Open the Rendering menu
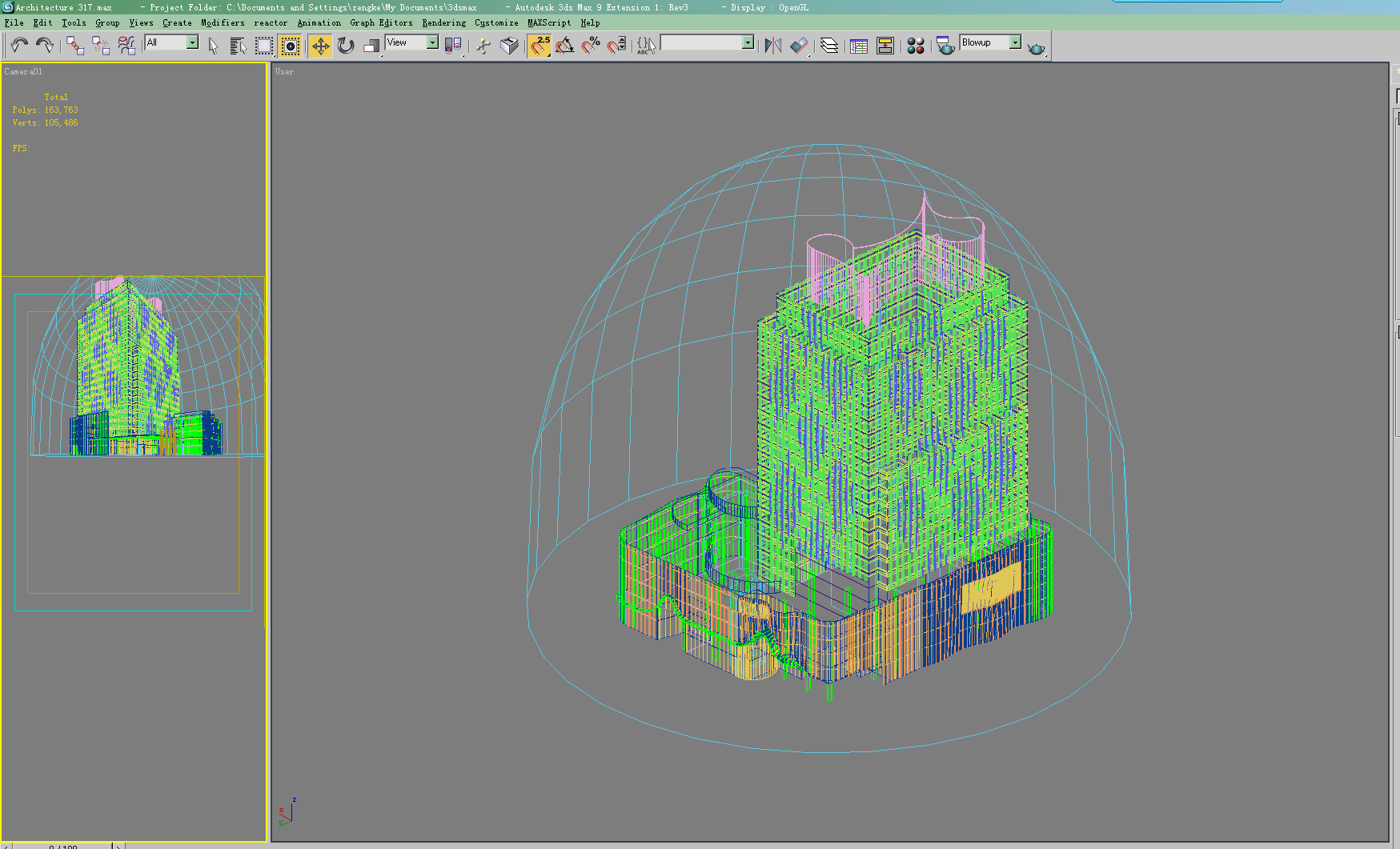The image size is (1400, 849). point(443,23)
